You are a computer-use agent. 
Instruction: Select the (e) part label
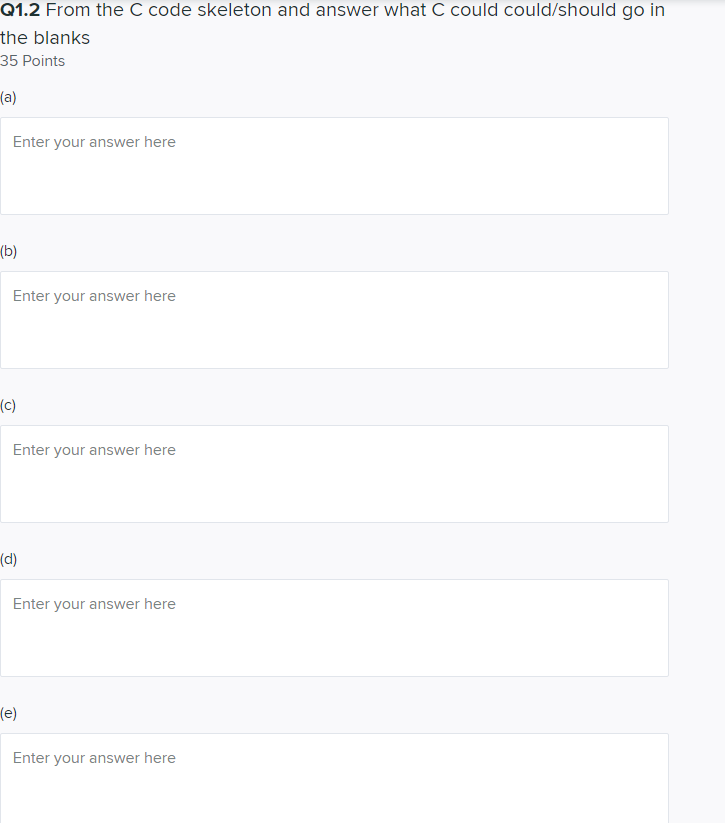(8, 713)
